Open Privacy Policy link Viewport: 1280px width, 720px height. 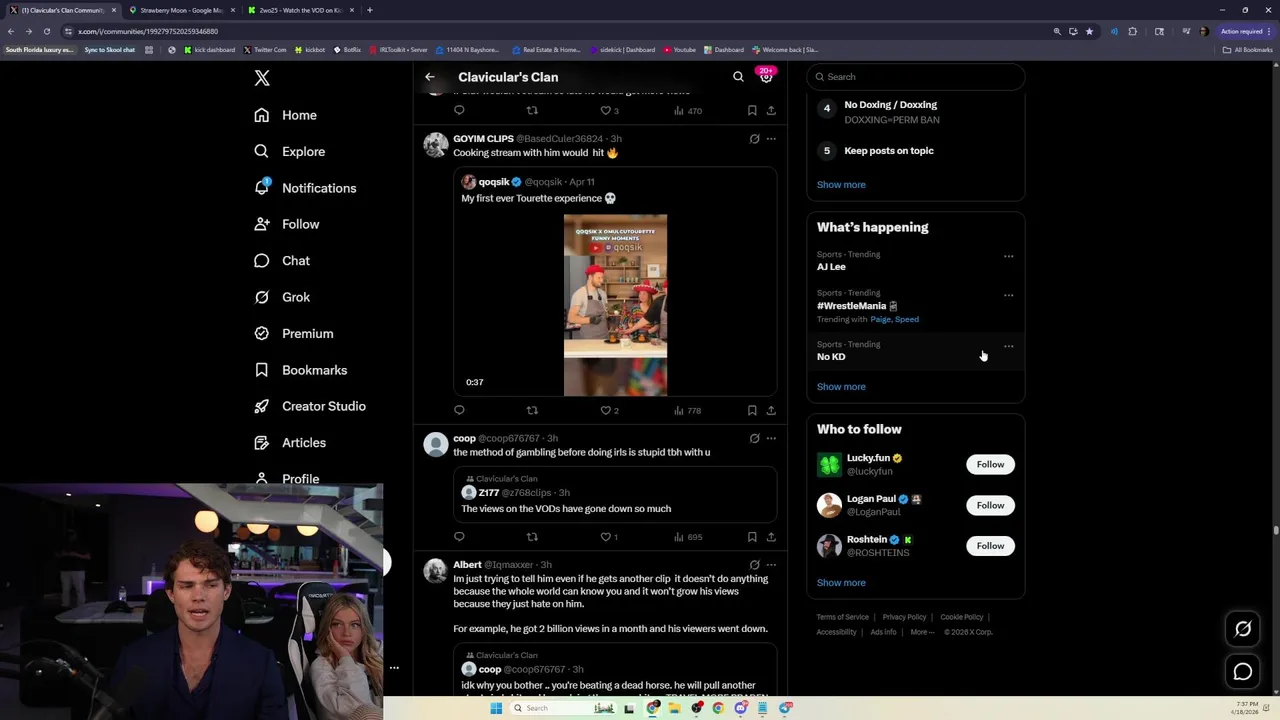coord(904,618)
